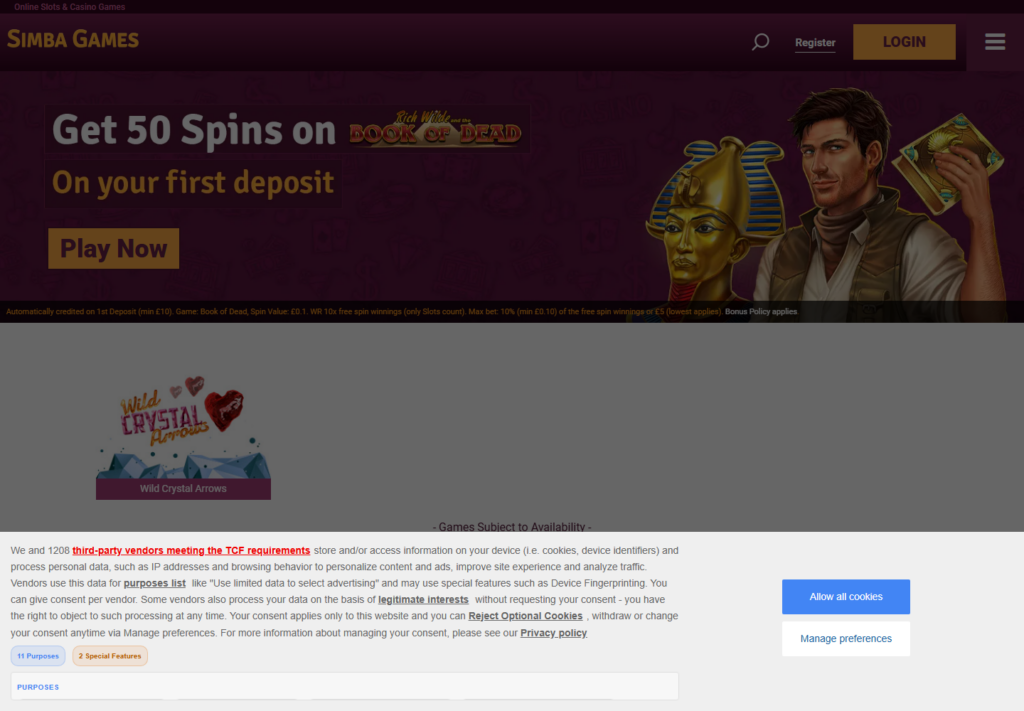
Task: Click the On your first deposit text
Action: click(193, 182)
